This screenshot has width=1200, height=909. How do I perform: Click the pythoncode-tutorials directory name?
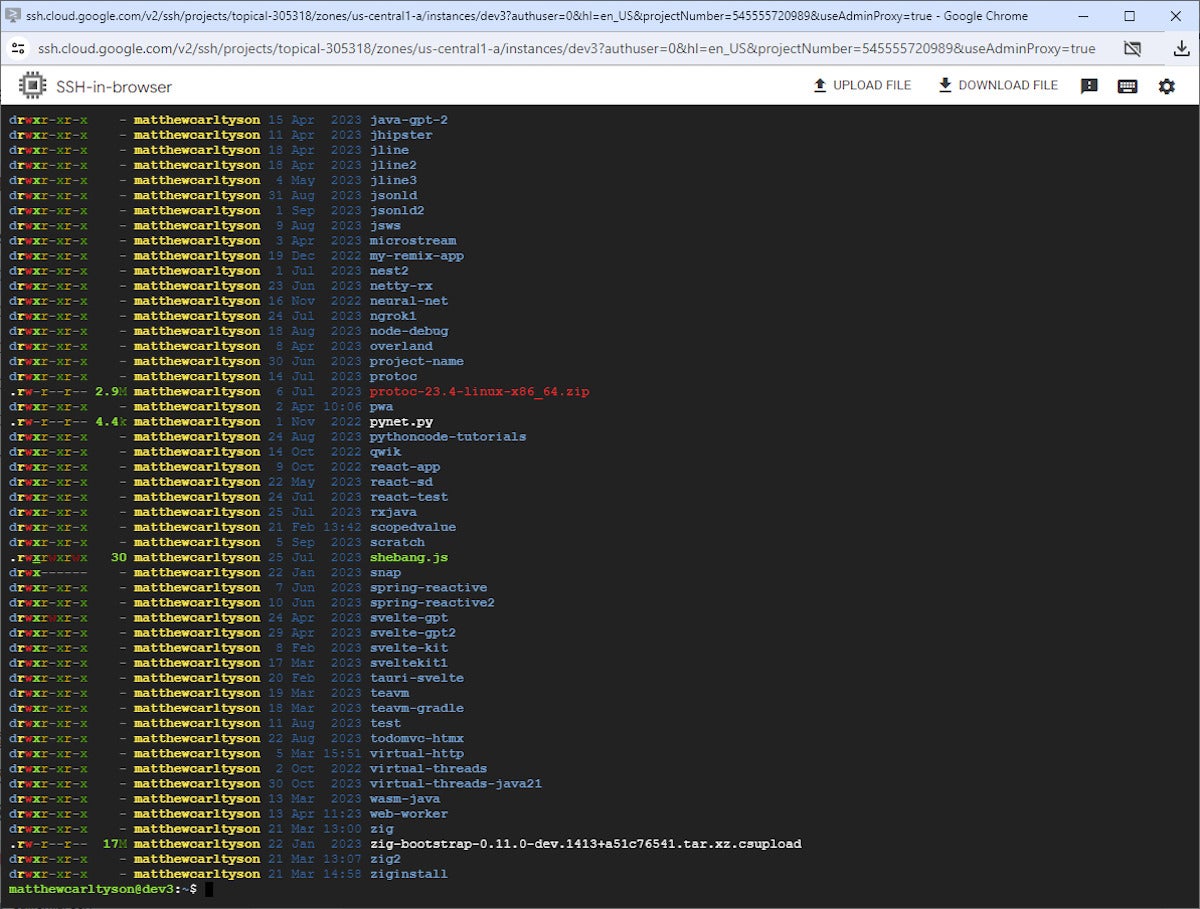click(x=448, y=437)
